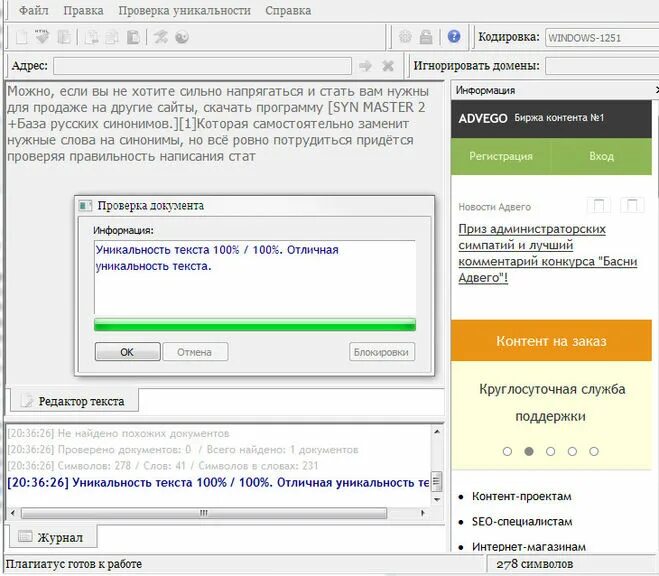
Task: Select the fourth carousel dot
Action: (x=572, y=451)
